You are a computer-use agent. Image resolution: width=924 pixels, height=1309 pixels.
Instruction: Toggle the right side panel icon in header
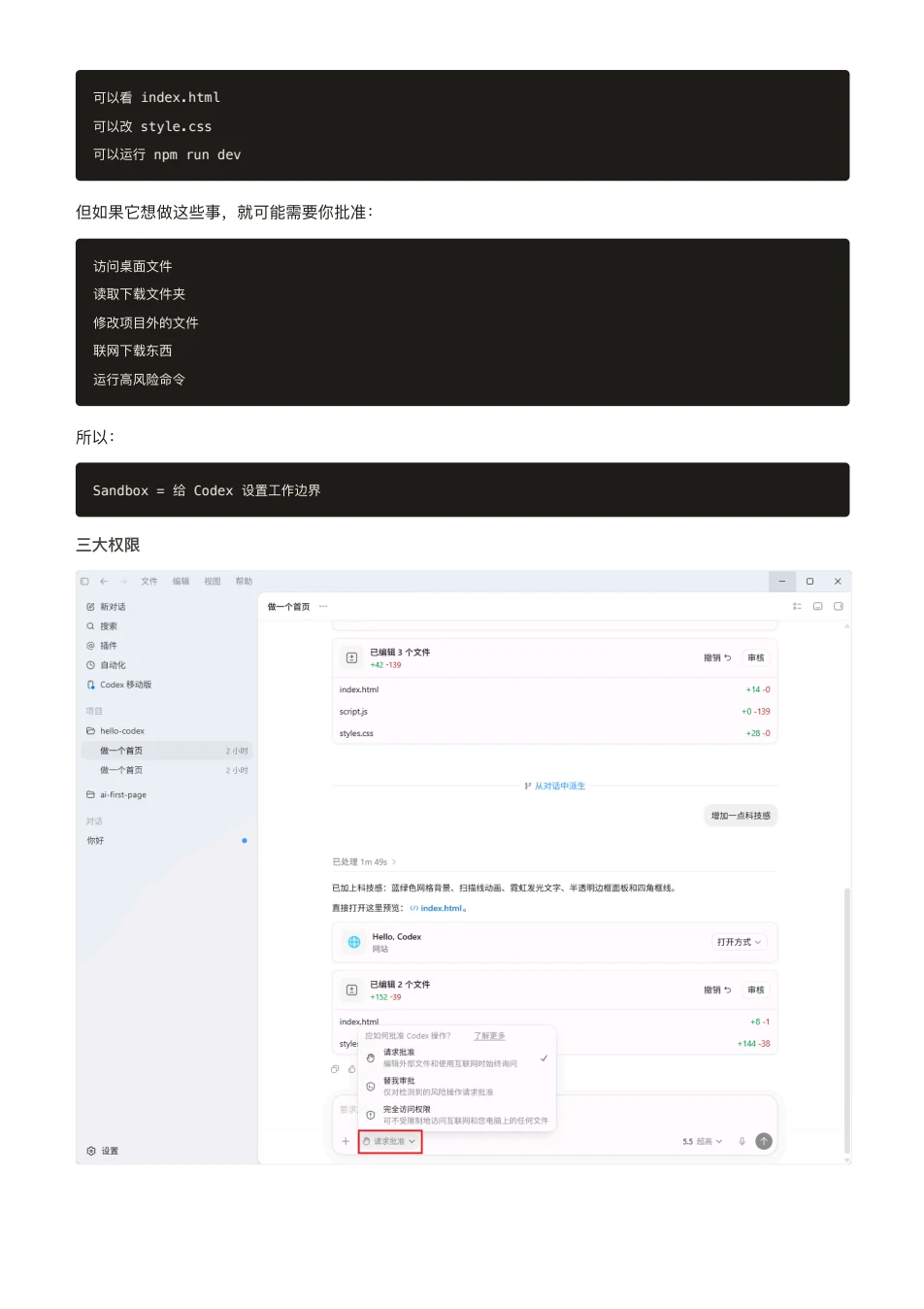click(x=838, y=607)
